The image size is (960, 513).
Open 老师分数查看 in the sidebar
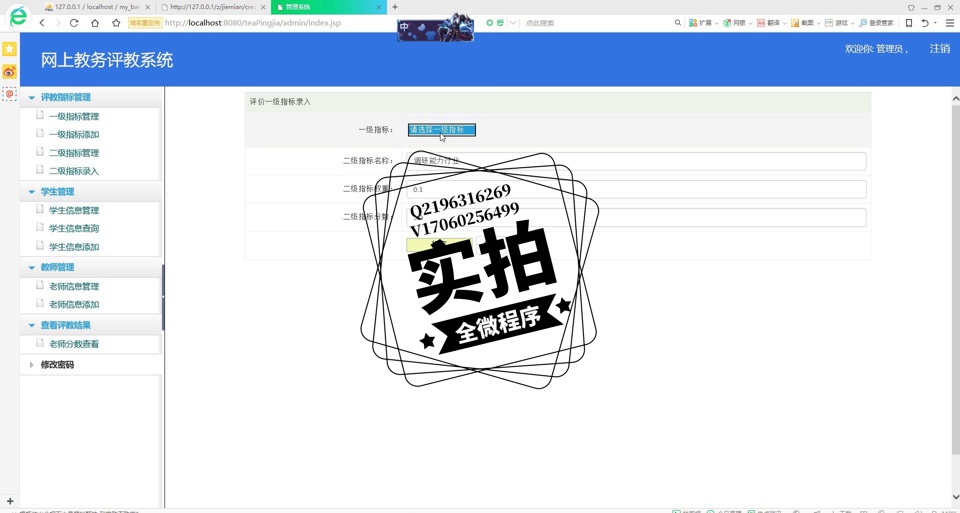click(x=74, y=344)
